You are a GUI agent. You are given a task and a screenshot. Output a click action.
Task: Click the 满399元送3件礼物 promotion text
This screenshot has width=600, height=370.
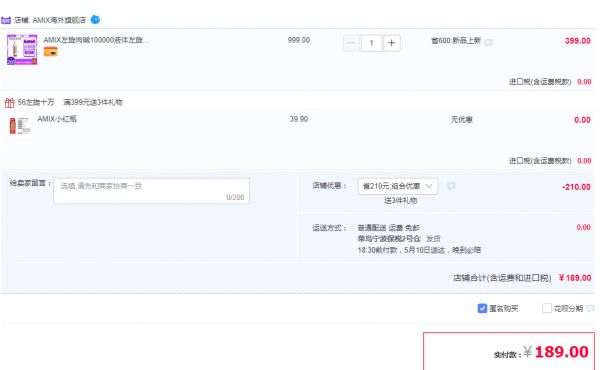click(93, 102)
